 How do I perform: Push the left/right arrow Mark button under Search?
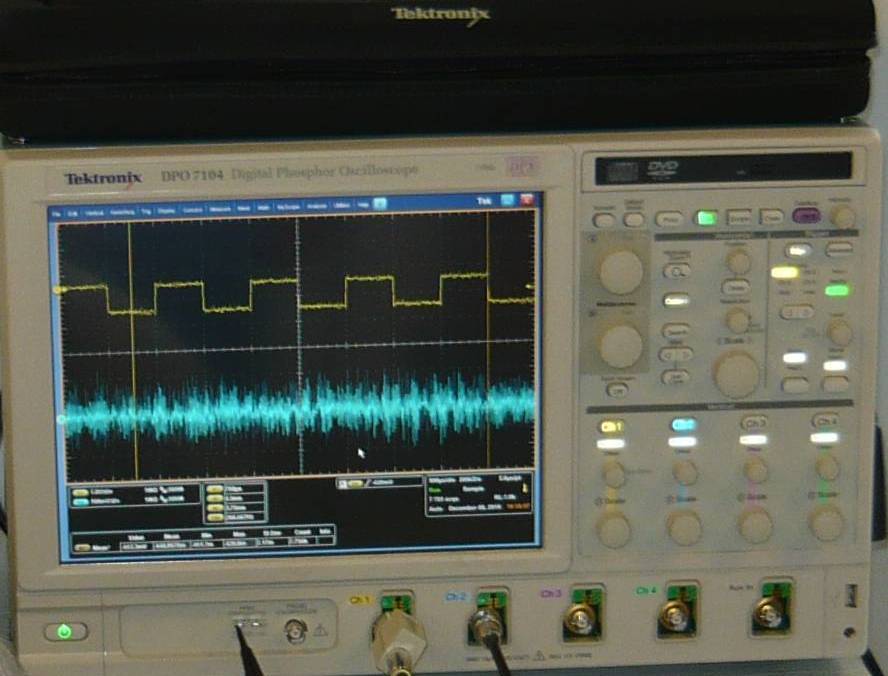click(675, 355)
